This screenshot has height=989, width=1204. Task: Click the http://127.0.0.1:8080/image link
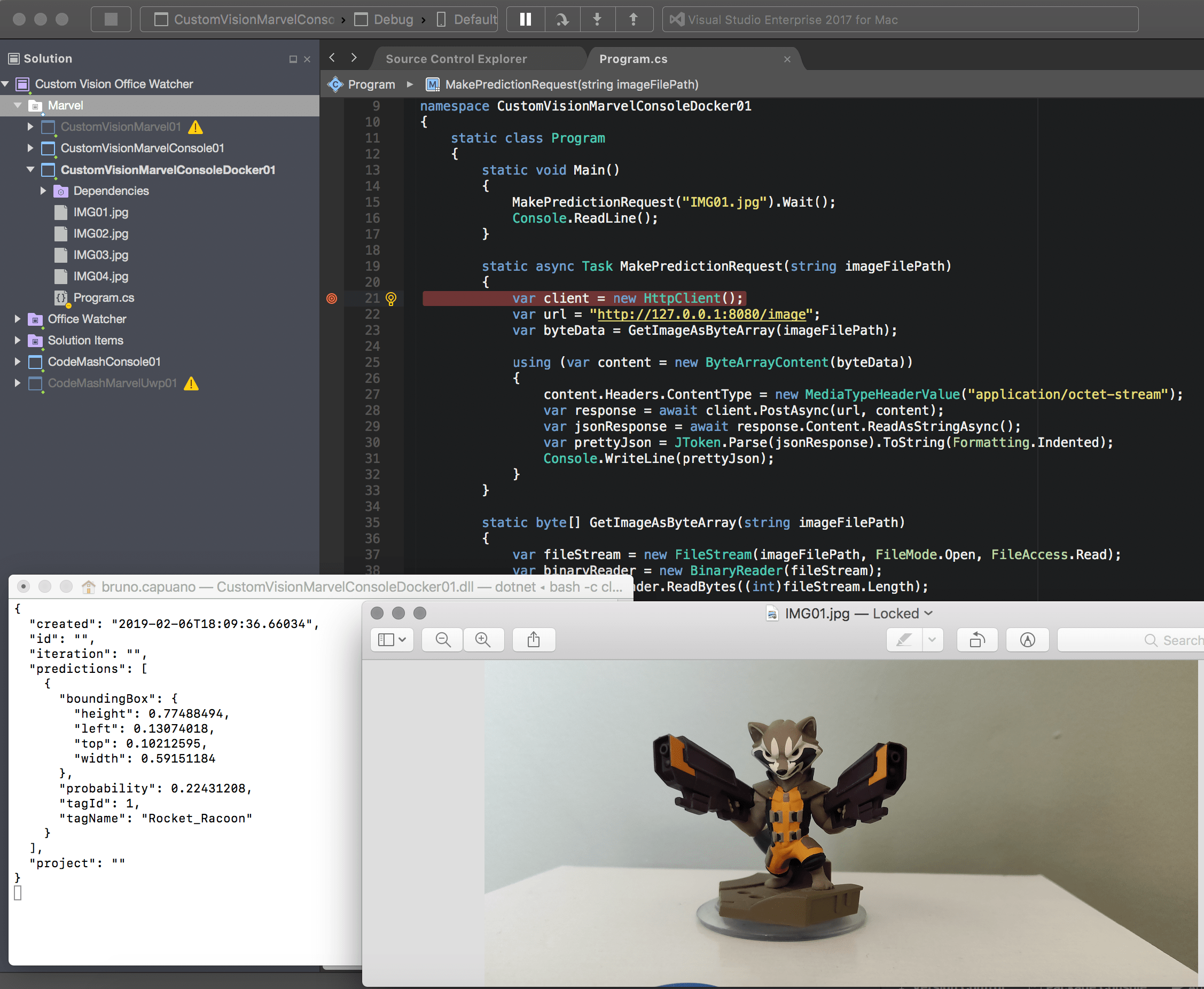pyautogui.click(x=702, y=314)
